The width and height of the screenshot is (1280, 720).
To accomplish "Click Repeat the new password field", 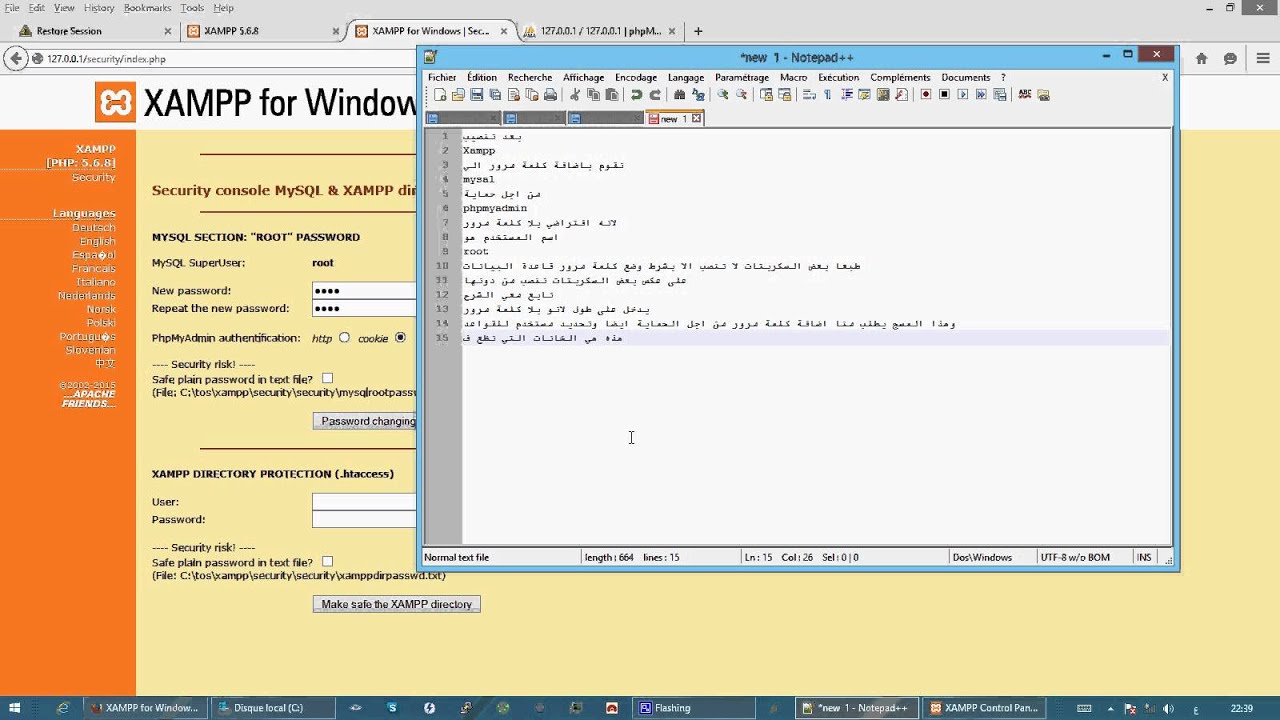I will click(x=364, y=308).
